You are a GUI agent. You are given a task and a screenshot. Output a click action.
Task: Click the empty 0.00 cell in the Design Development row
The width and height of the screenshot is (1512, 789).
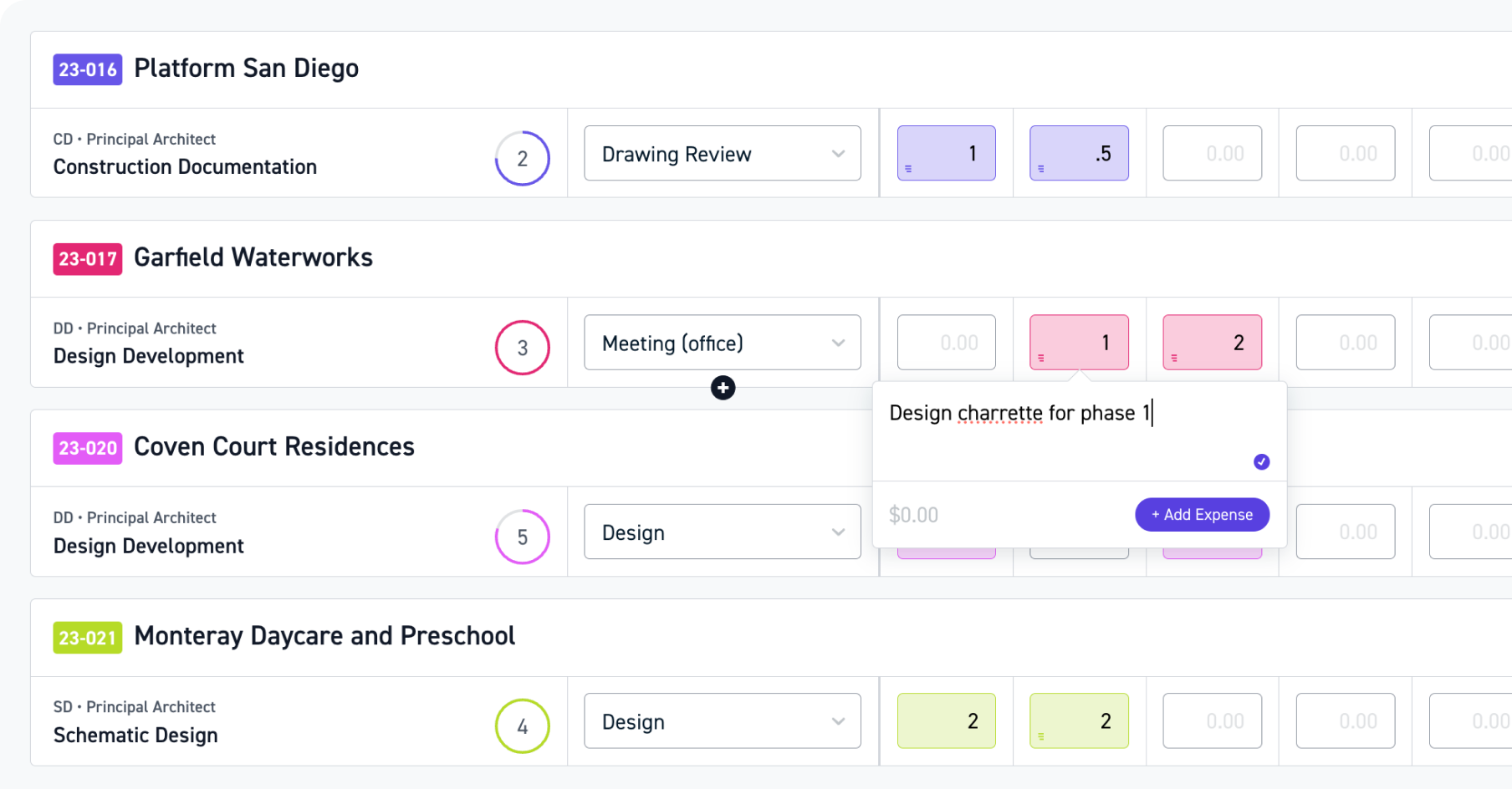tap(946, 342)
